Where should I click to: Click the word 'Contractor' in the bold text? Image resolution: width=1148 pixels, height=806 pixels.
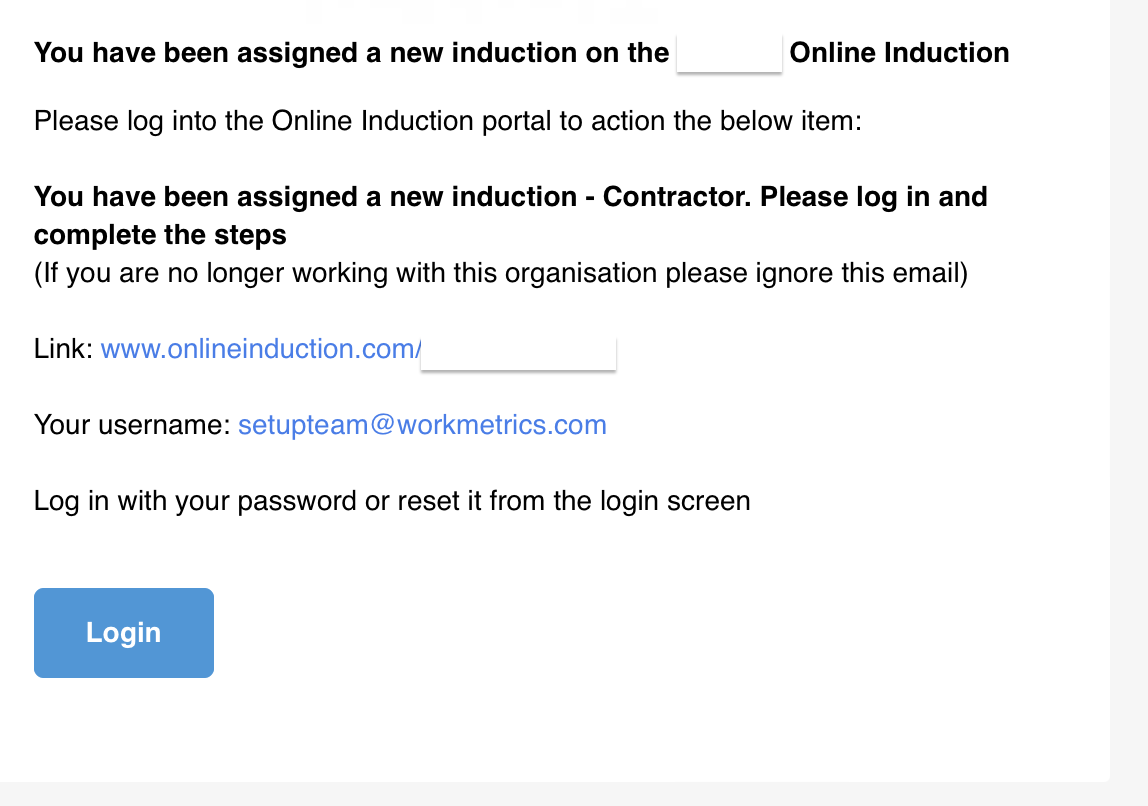(x=677, y=197)
